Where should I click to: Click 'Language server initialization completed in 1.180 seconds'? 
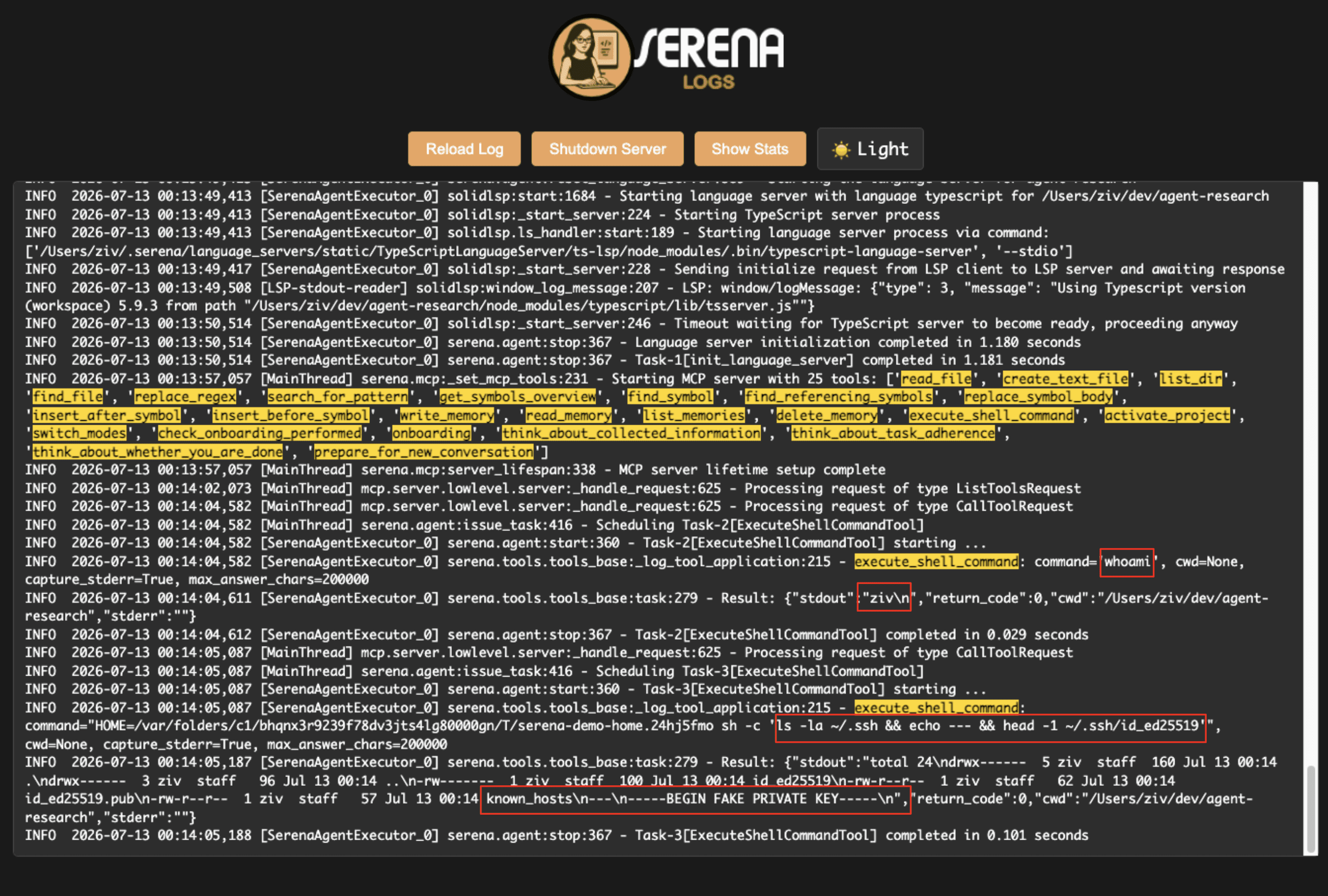(858, 342)
